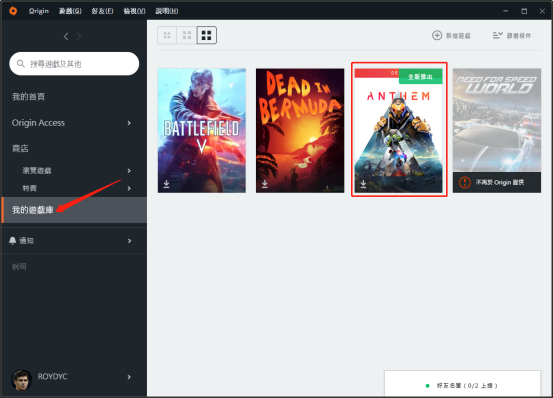Open 我的首頁 in the sidebar
This screenshot has height=398, width=553.
tap(29, 97)
